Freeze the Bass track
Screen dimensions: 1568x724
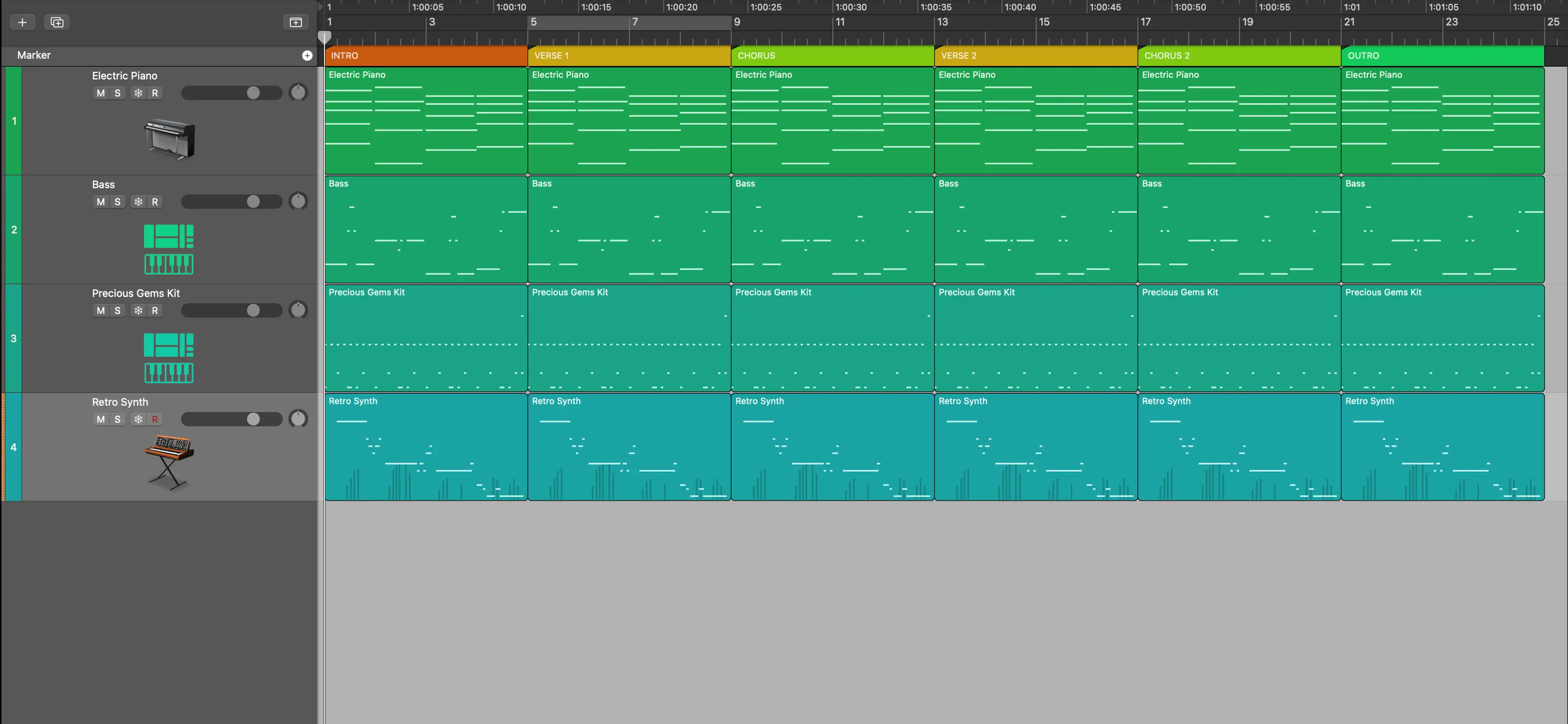click(x=138, y=202)
